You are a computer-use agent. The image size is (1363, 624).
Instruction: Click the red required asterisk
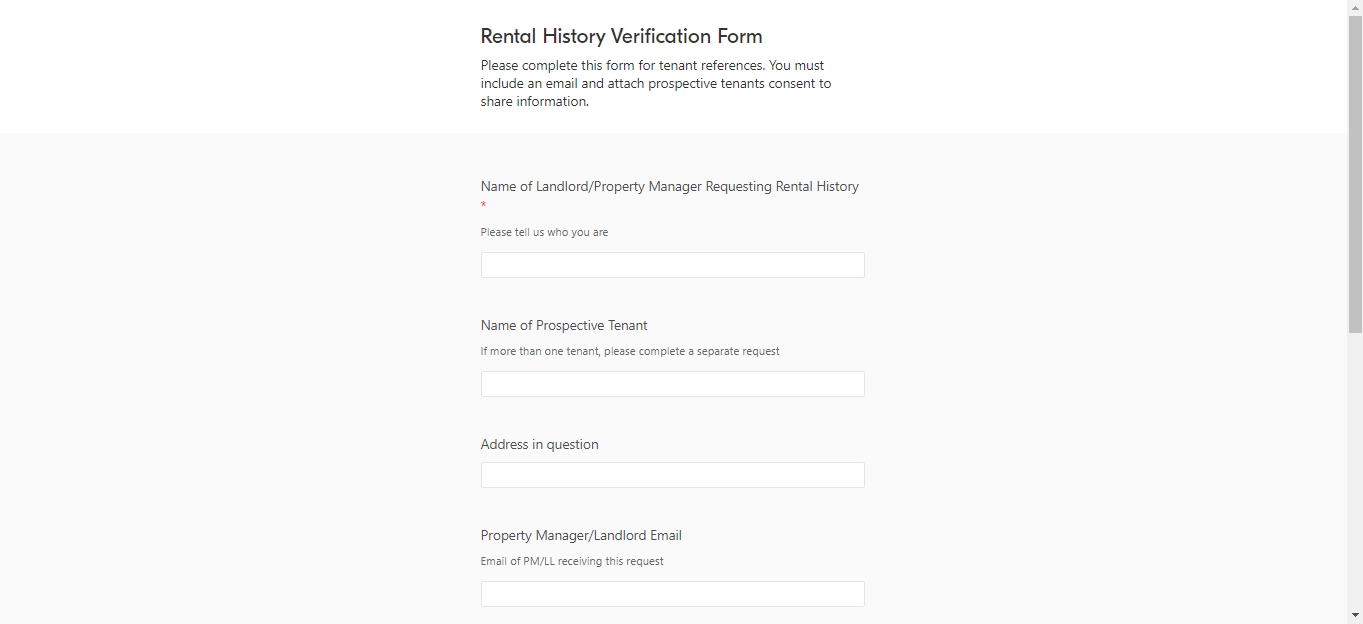click(x=484, y=206)
